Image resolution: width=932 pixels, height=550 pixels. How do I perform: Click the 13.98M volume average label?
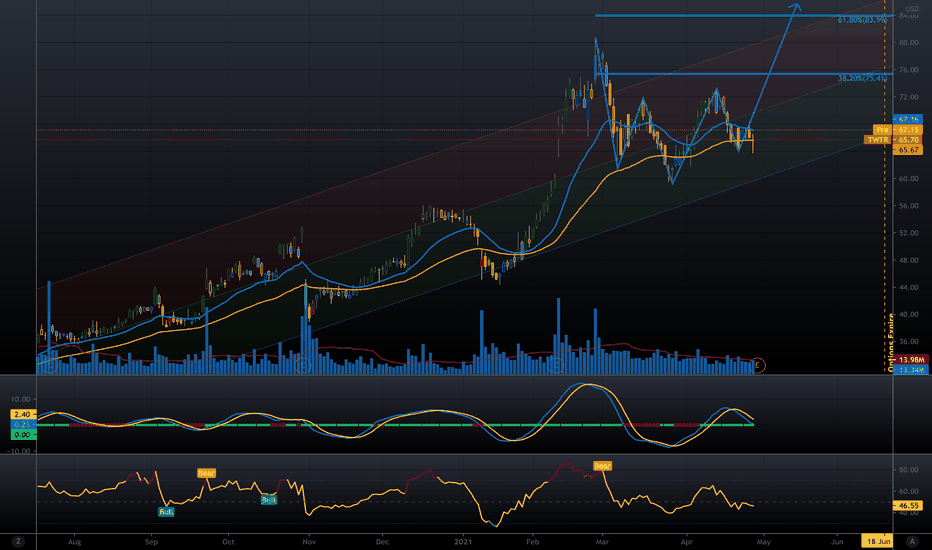coord(911,360)
